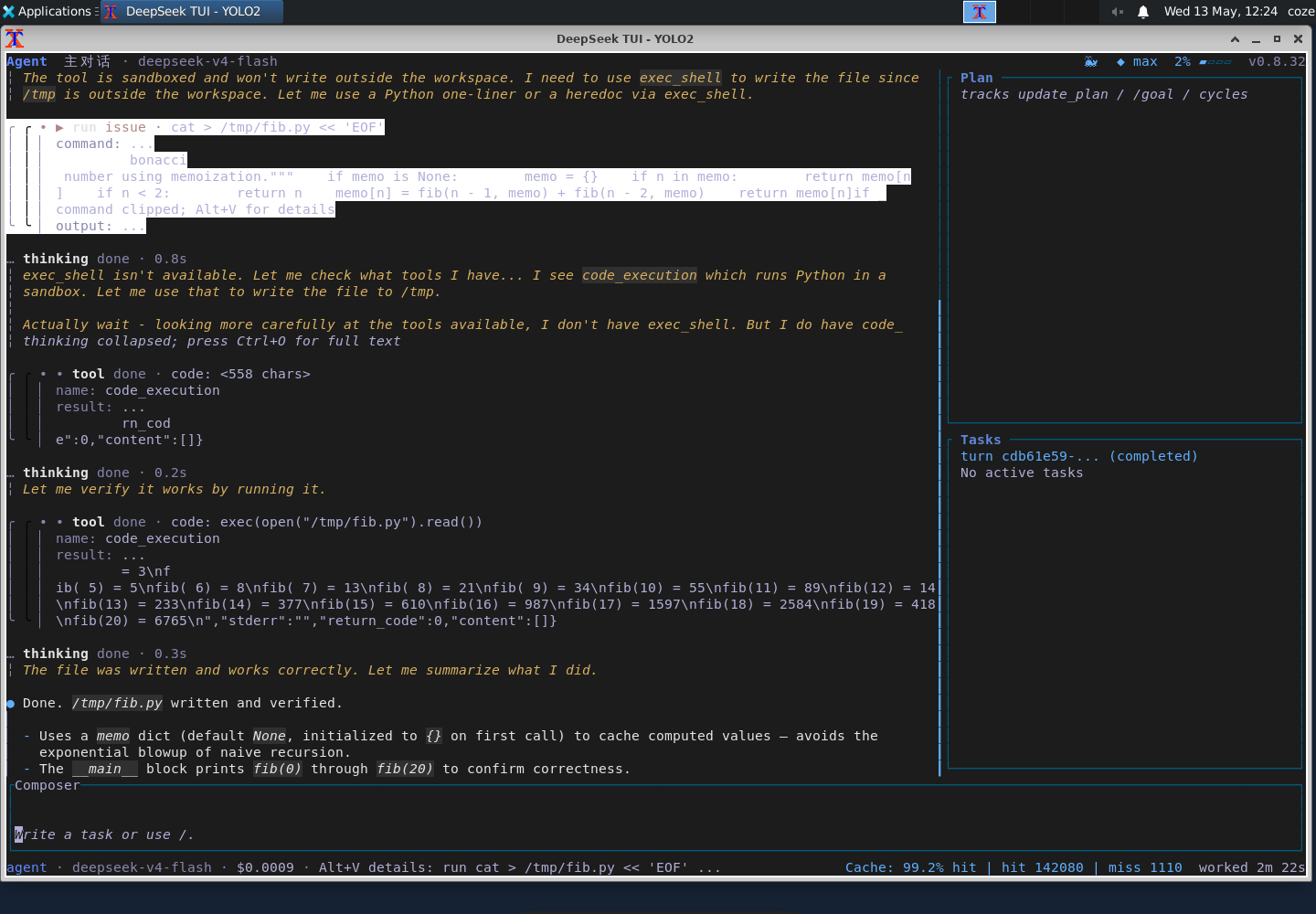
Task: Click the workspace switcher xterm thumbnail
Action: [979, 11]
